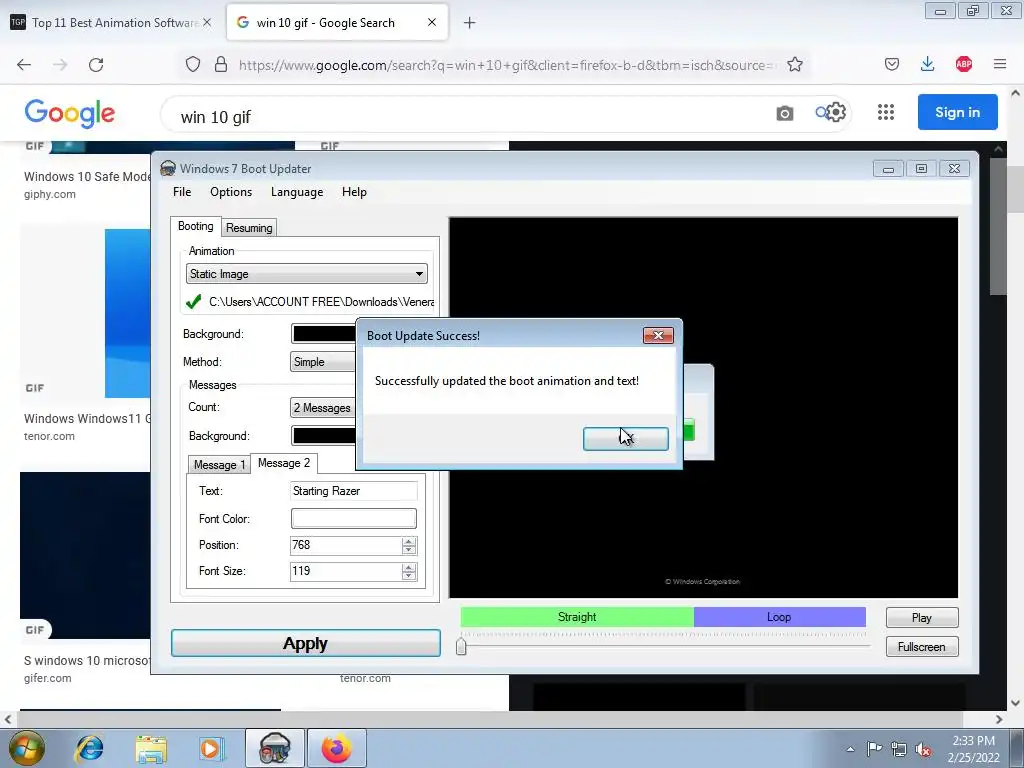This screenshot has height=768, width=1024.
Task: Launch Internet Explorer from taskbar
Action: tap(89, 748)
